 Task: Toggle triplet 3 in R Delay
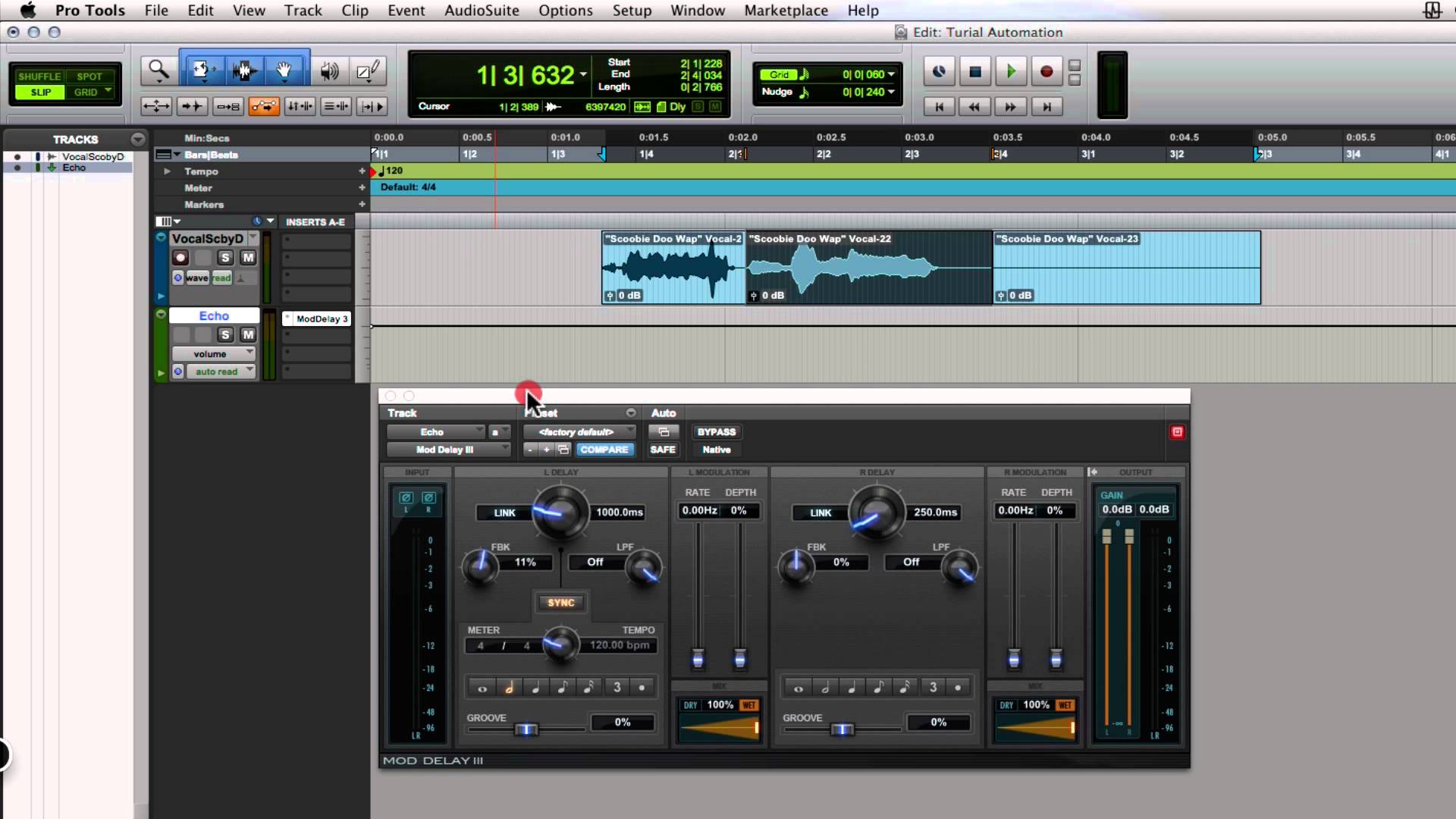pyautogui.click(x=933, y=688)
